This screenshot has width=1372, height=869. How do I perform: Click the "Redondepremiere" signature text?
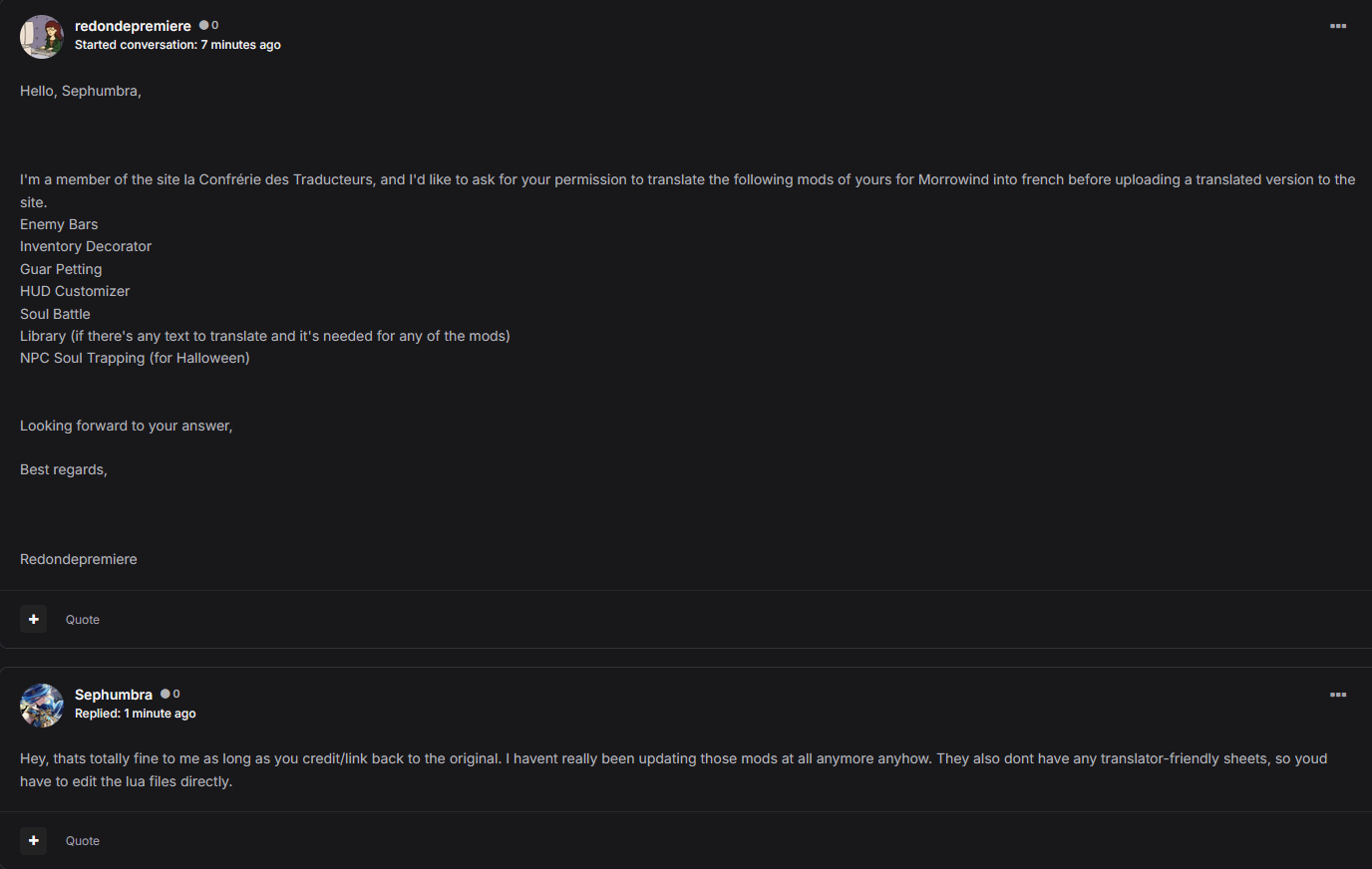(x=79, y=559)
